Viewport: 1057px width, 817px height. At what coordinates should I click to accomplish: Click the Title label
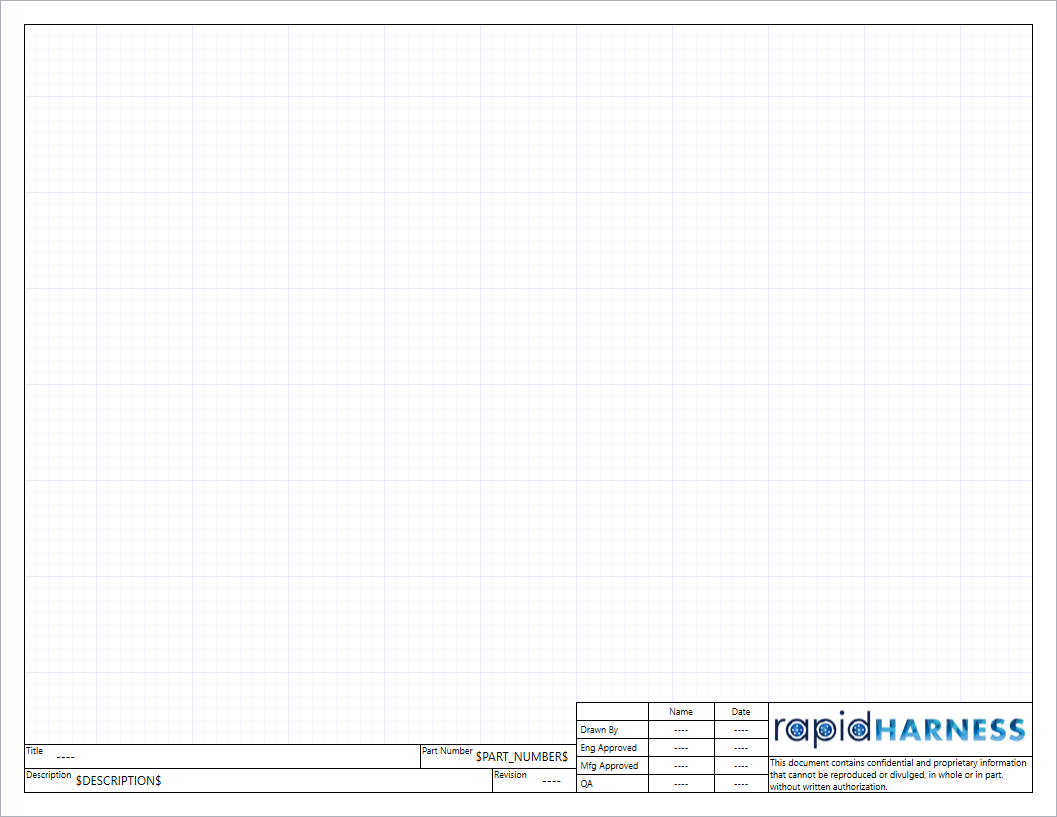(x=34, y=750)
